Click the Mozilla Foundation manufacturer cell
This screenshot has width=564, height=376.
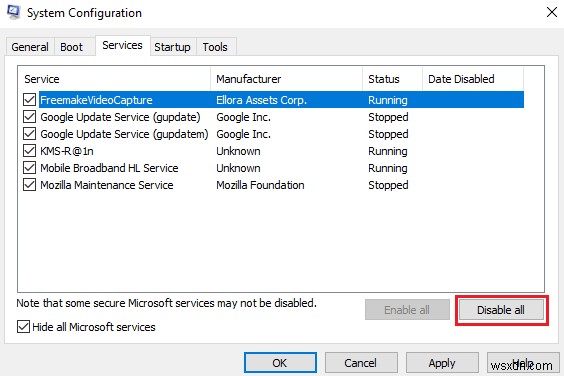(x=260, y=185)
